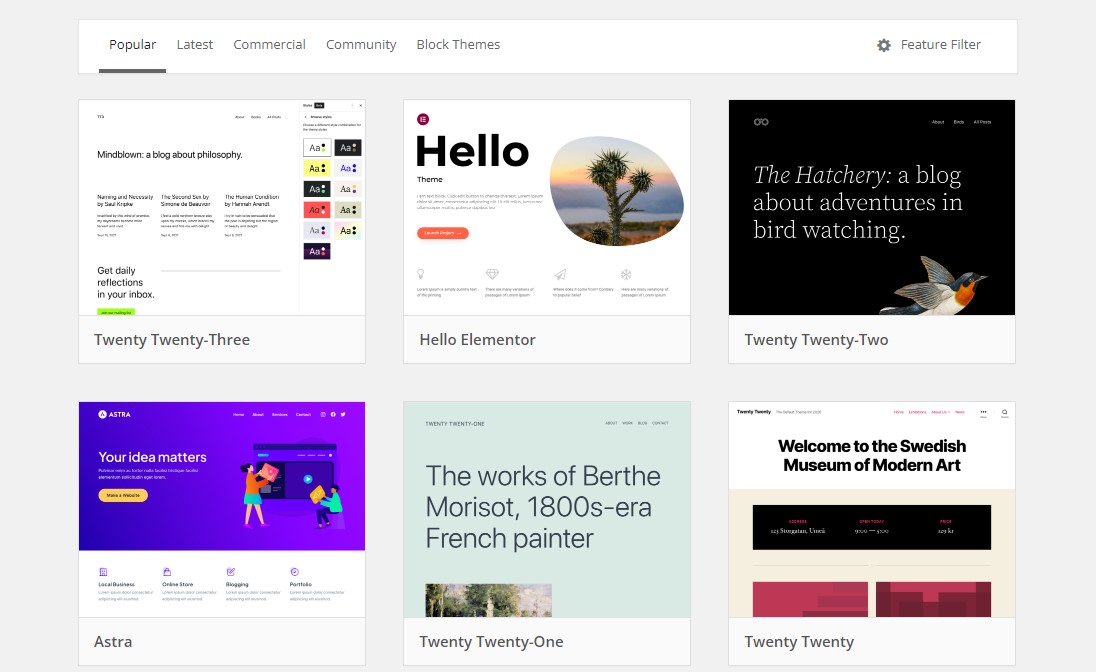The image size is (1096, 672).
Task: Click the Hello Elementor theme name
Action: tap(477, 340)
